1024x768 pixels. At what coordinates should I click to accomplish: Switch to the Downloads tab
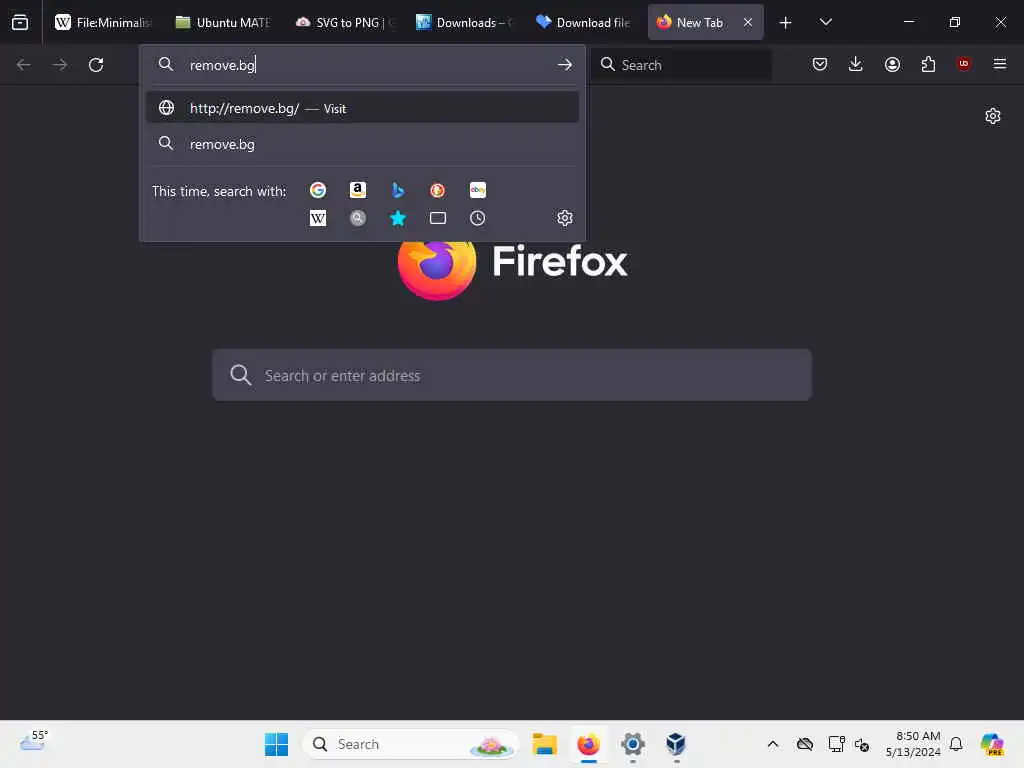(x=464, y=23)
